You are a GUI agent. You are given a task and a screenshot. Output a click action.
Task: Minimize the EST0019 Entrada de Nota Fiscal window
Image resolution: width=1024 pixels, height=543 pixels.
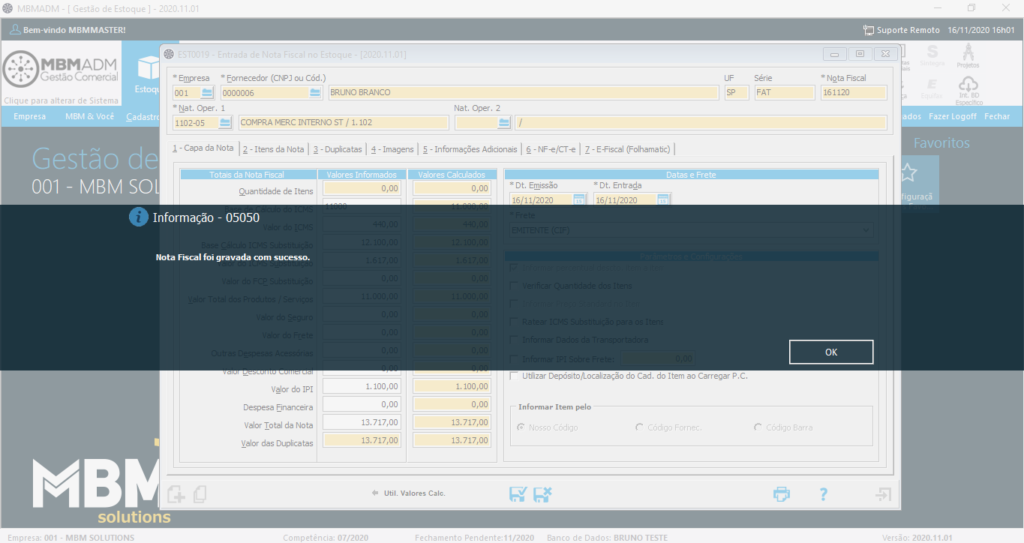834,54
